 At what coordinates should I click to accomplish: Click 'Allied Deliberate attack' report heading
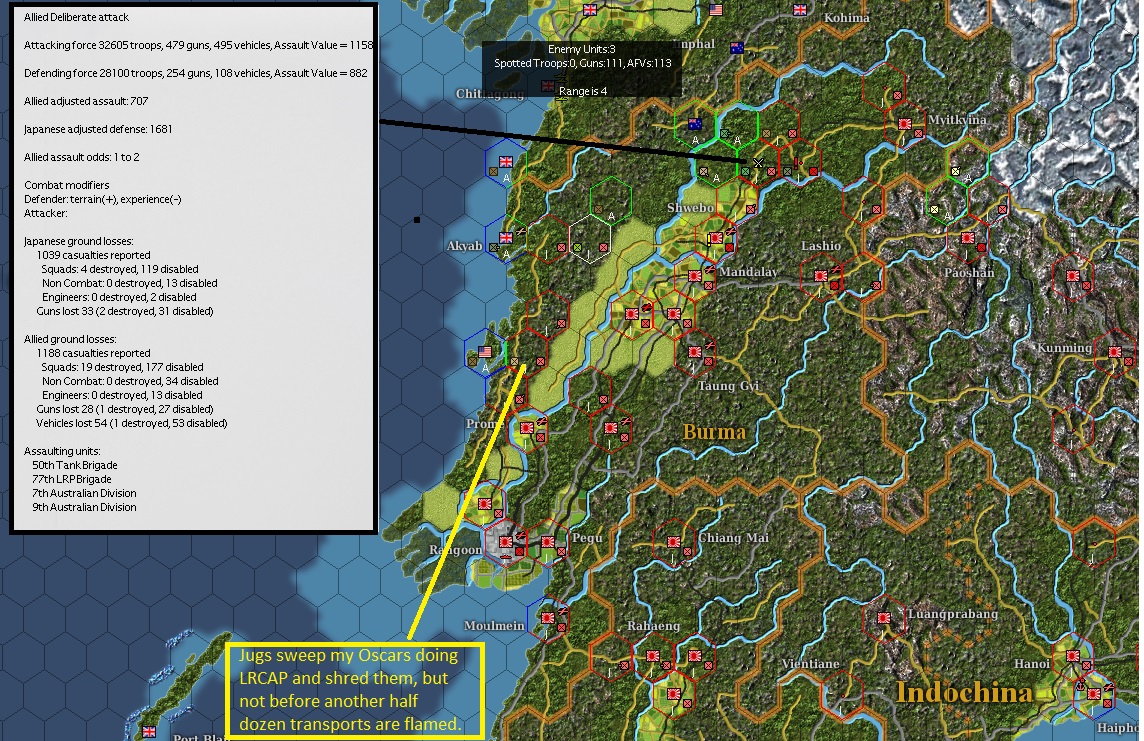77,17
